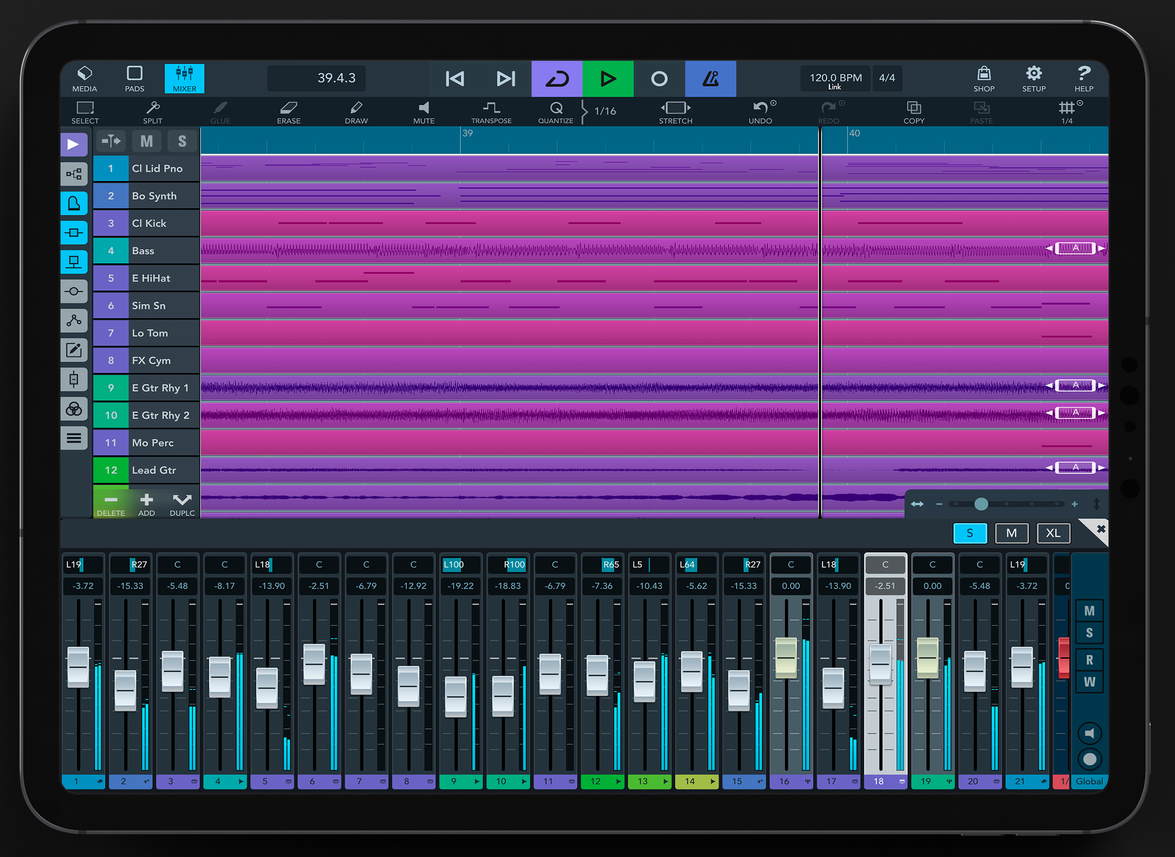Open the 4/4 time signature selector
1175x857 pixels.
(x=887, y=78)
